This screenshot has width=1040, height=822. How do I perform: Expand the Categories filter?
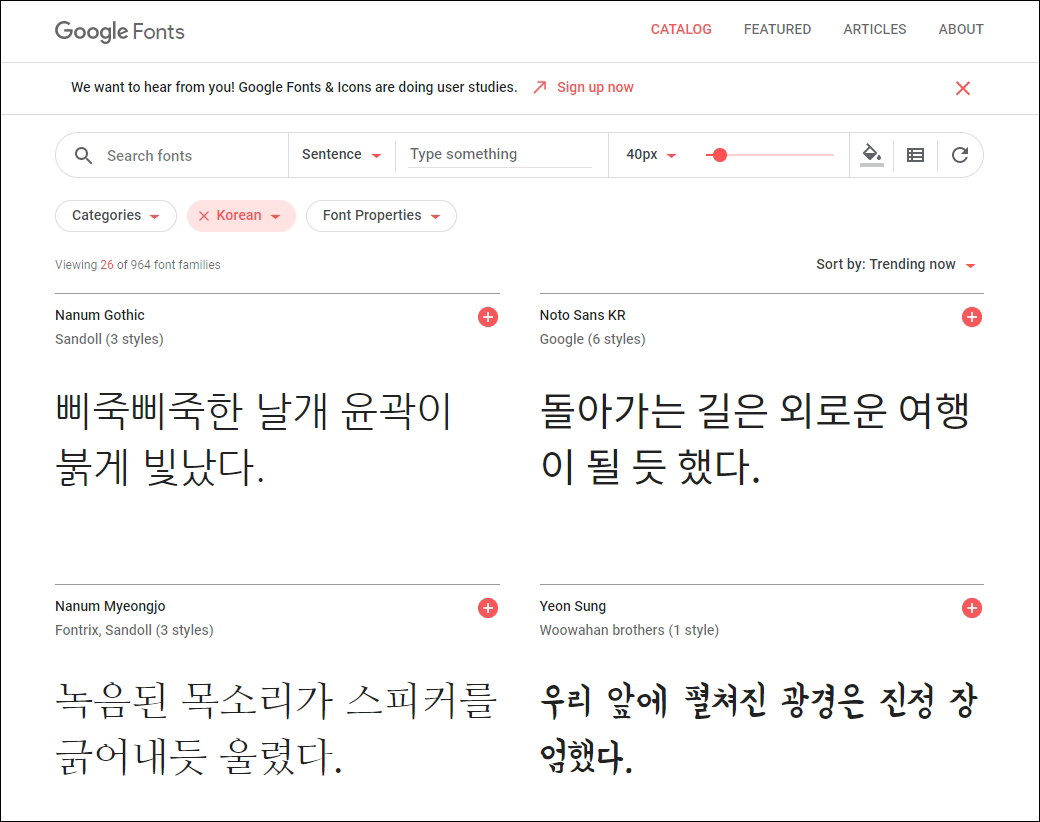(x=115, y=216)
